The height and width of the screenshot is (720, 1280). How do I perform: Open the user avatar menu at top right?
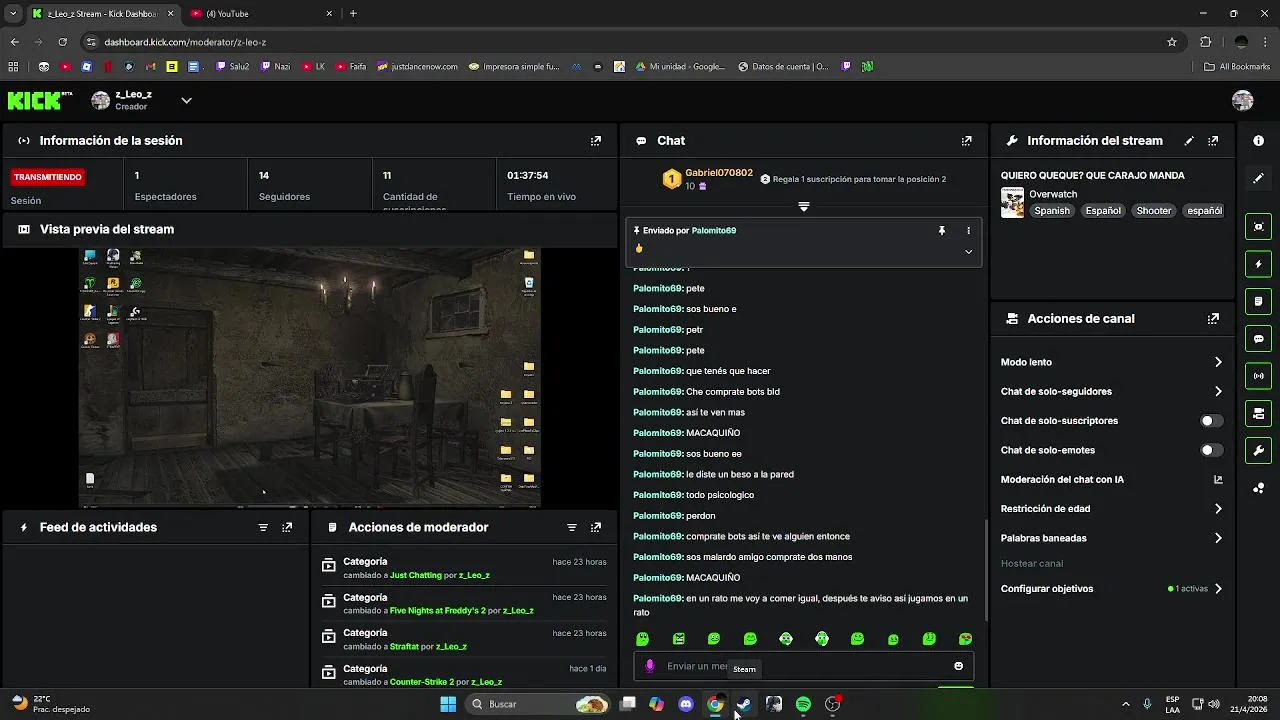(x=1242, y=100)
